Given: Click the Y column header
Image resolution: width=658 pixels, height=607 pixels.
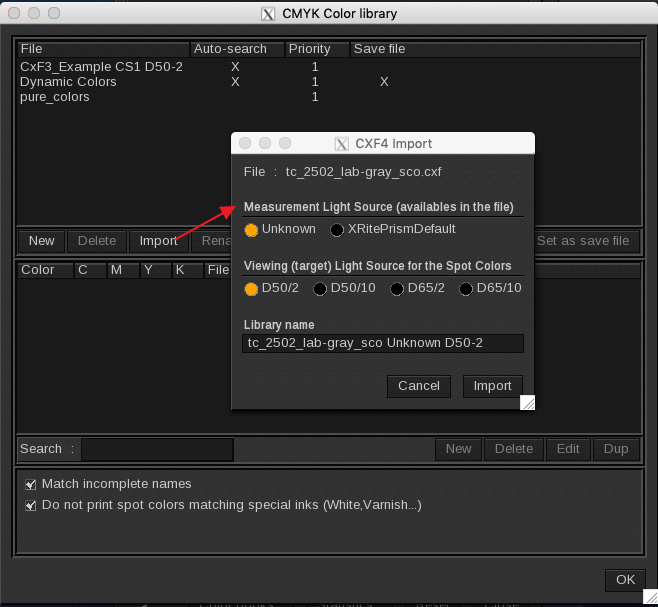Looking at the screenshot, I should (156, 270).
